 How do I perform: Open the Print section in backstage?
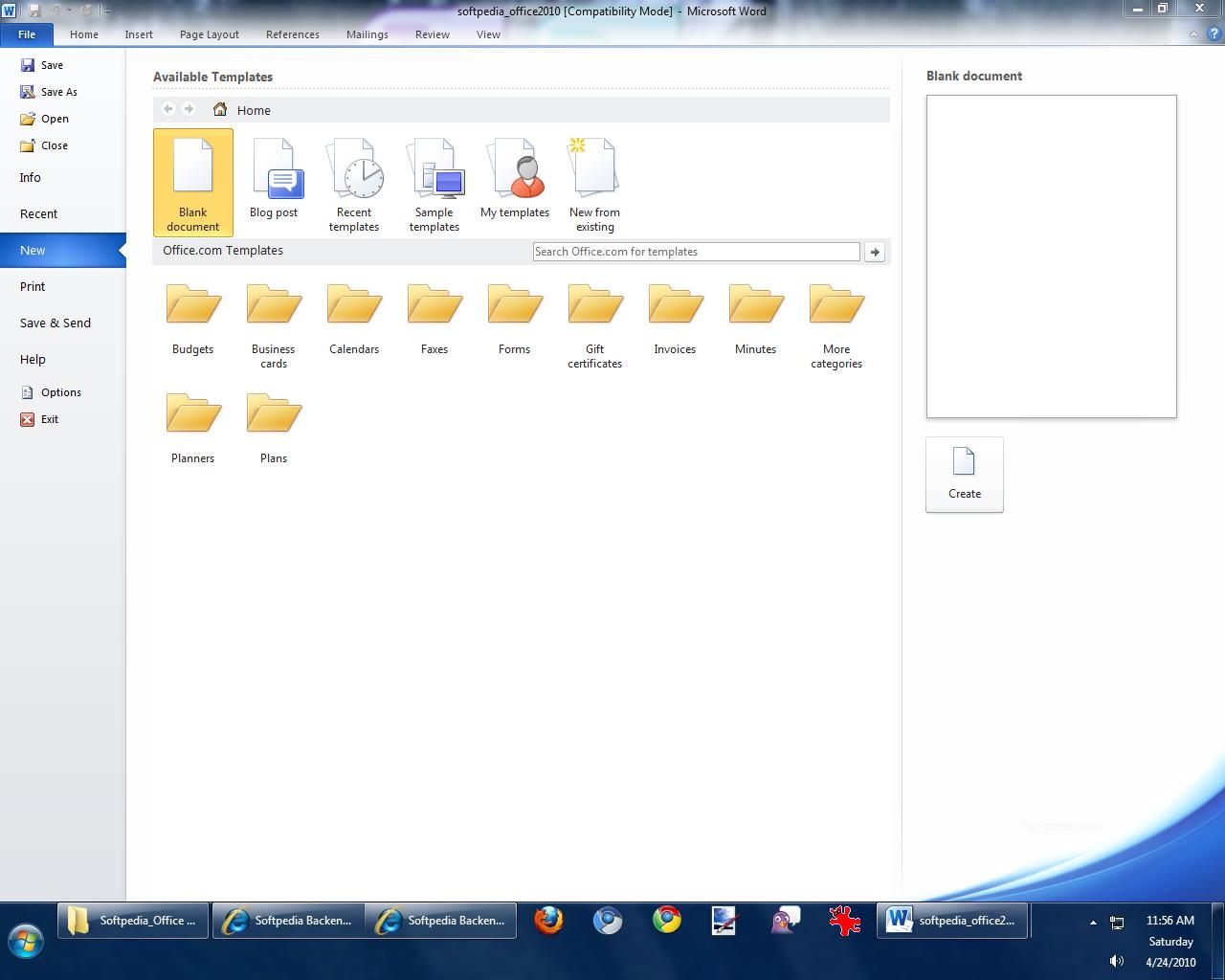[x=33, y=287]
